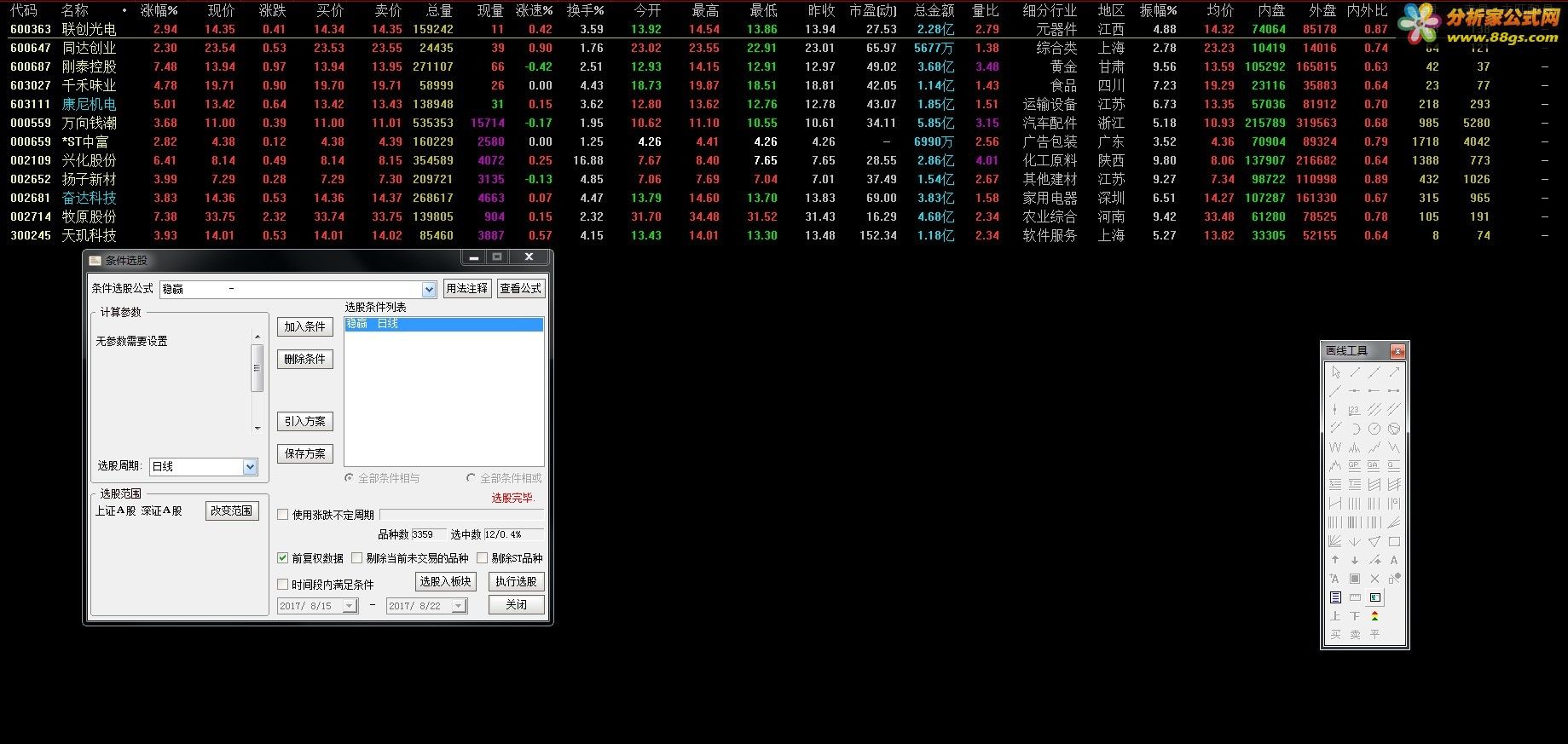Click the parameter list scroll-down arrow
This screenshot has width=1568, height=744.
click(x=257, y=429)
